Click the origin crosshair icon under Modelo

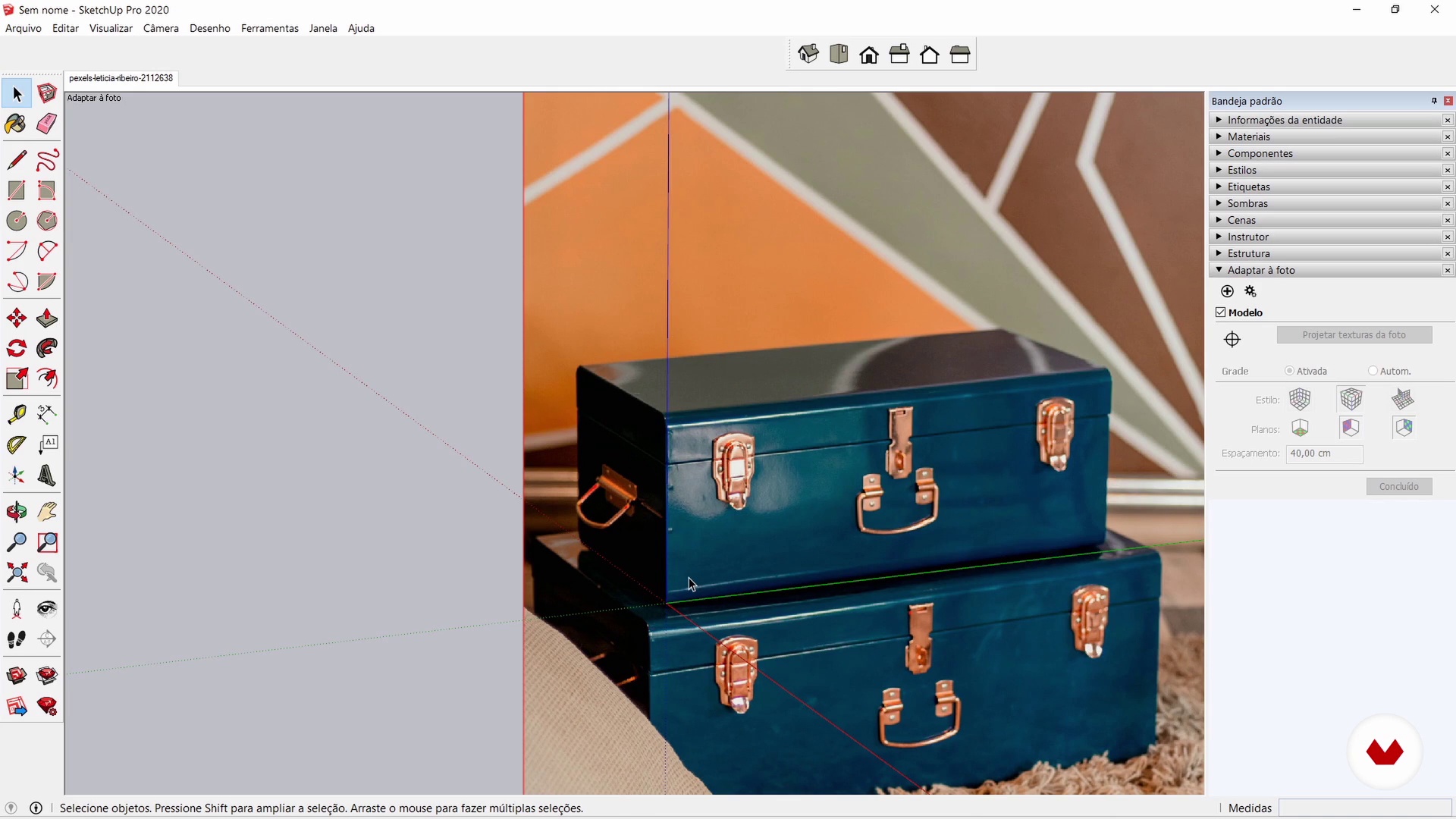tap(1232, 339)
